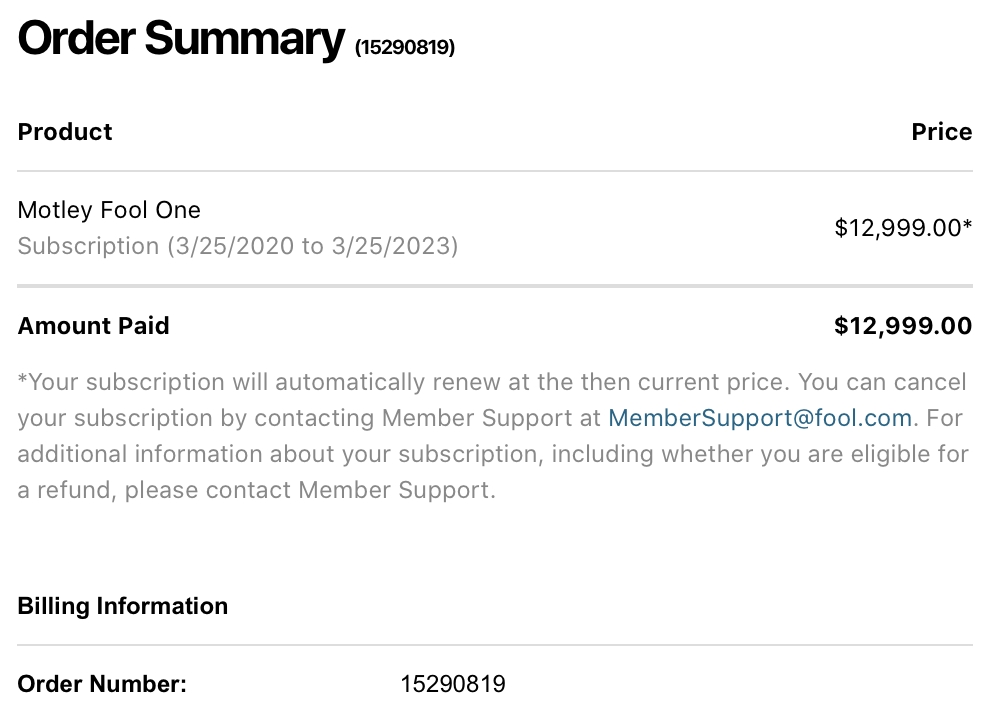Image resolution: width=1008 pixels, height=718 pixels.
Task: Click the Amount Paid label
Action: [93, 326]
